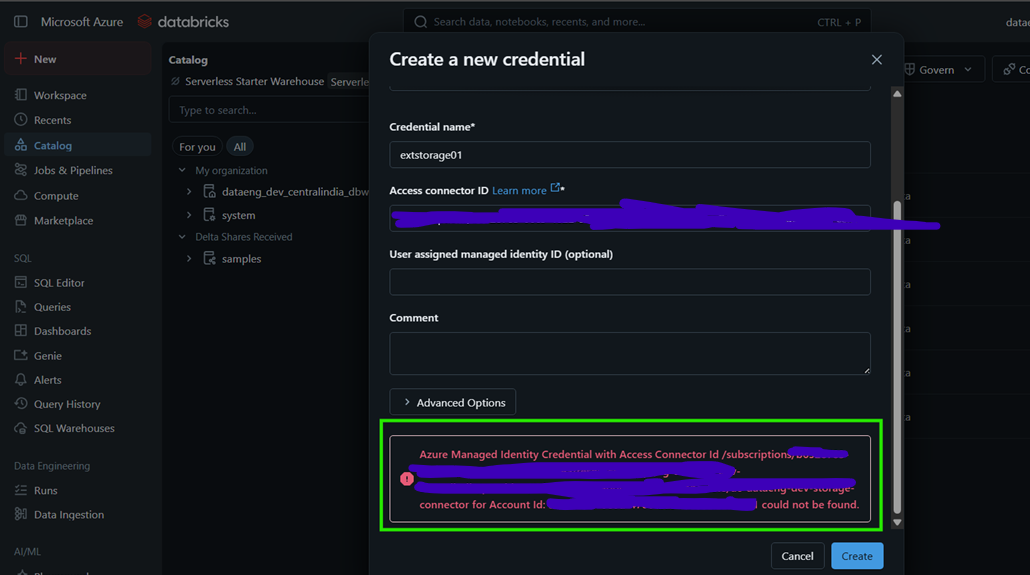
Task: Click the Recents clock icon
Action: pos(21,120)
